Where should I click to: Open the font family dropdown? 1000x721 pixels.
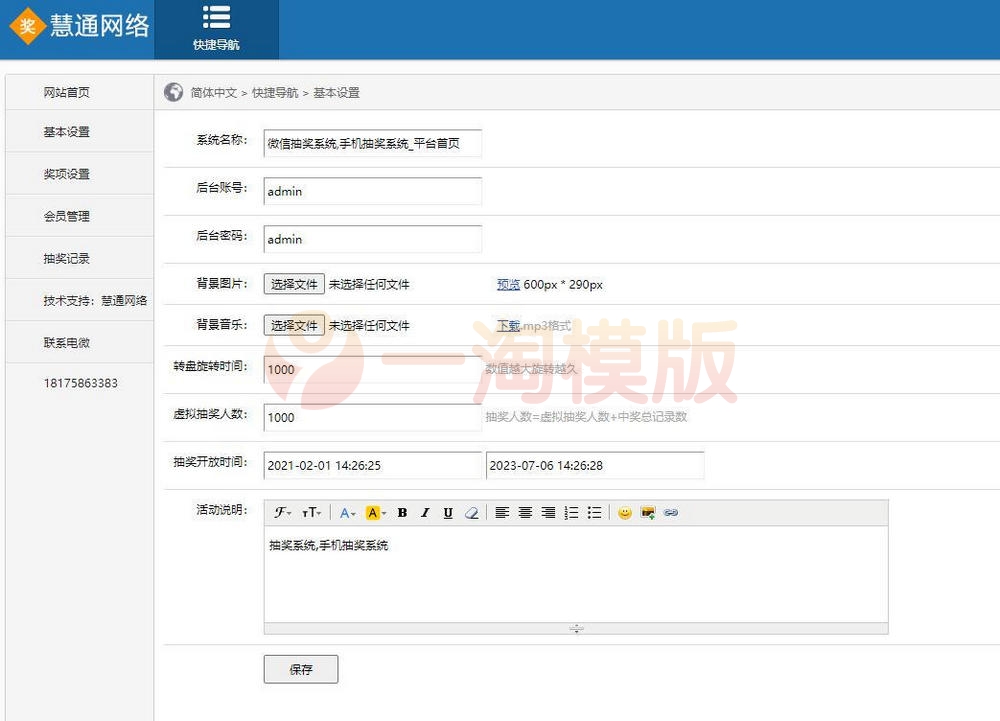282,512
